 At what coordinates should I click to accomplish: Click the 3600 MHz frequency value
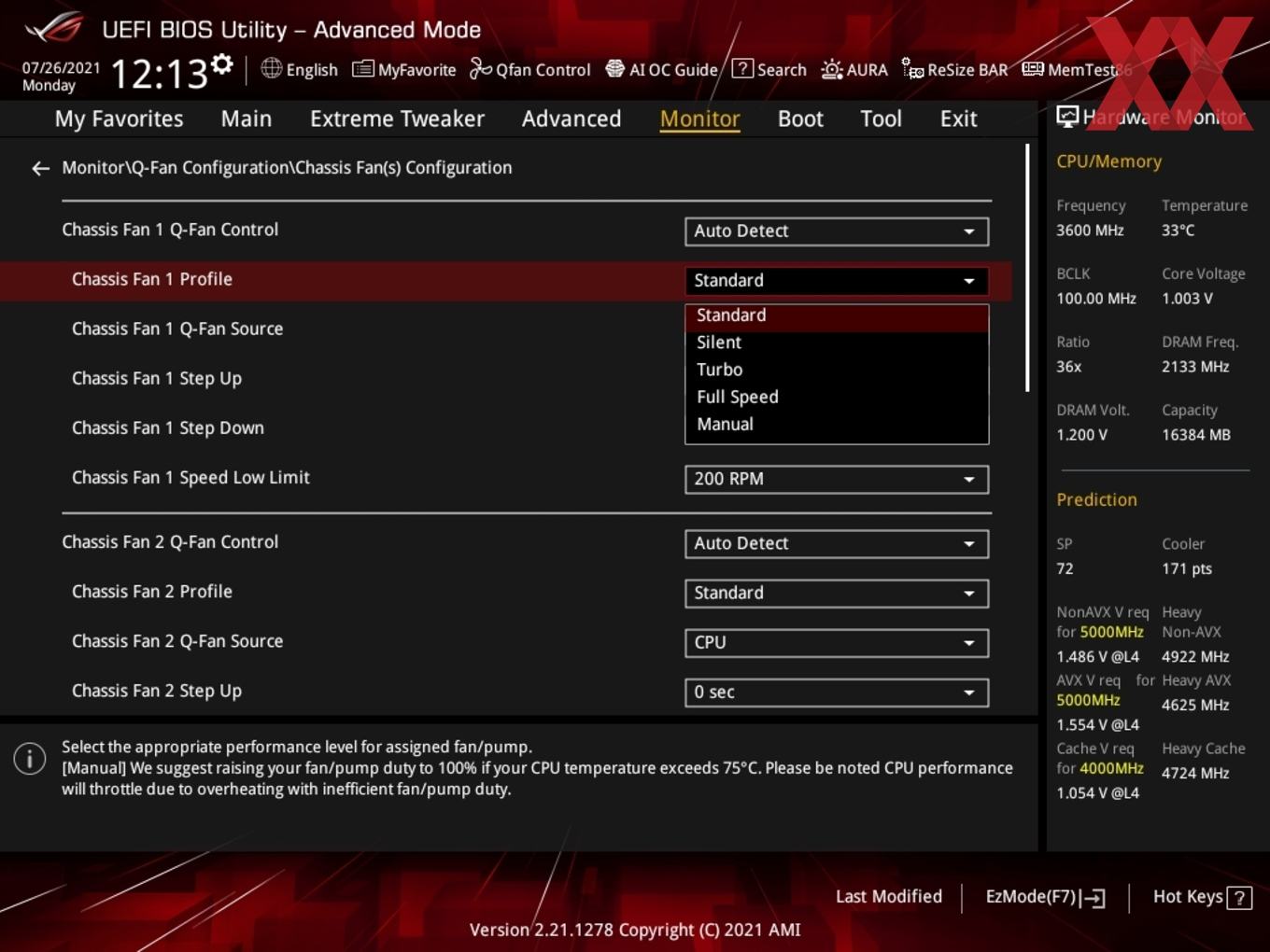click(x=1090, y=230)
